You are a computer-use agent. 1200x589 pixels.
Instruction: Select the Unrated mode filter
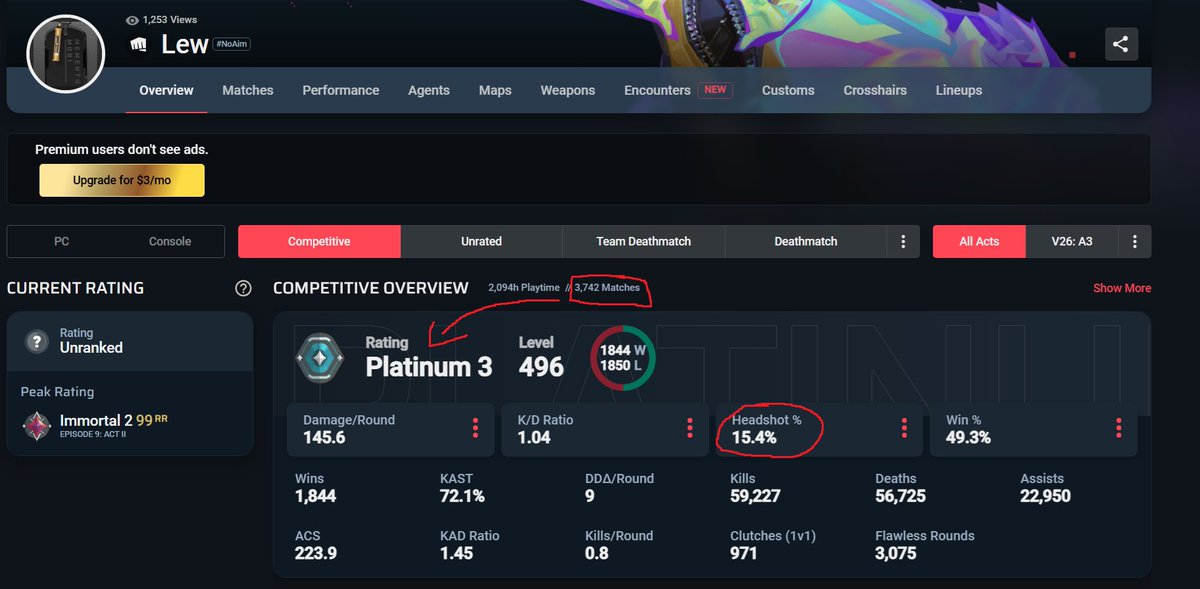pos(481,241)
